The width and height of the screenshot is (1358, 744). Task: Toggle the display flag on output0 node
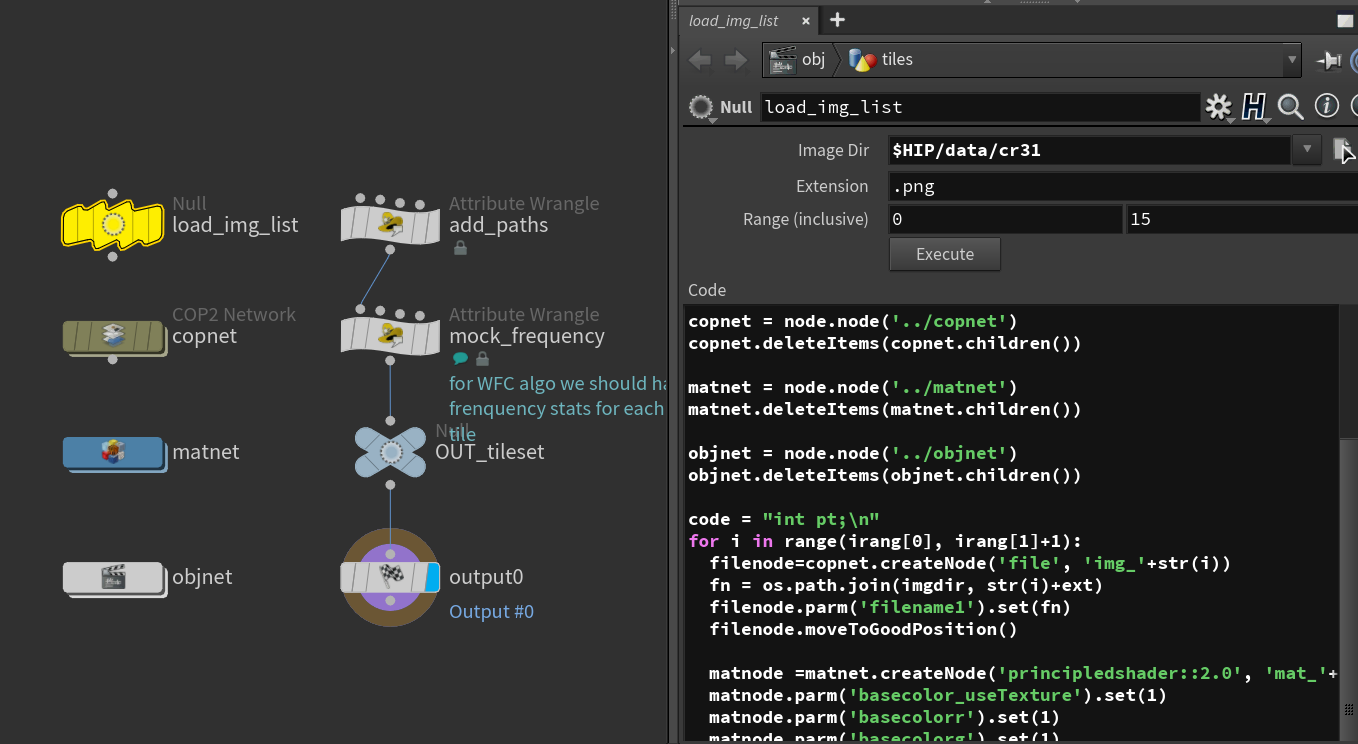(432, 577)
